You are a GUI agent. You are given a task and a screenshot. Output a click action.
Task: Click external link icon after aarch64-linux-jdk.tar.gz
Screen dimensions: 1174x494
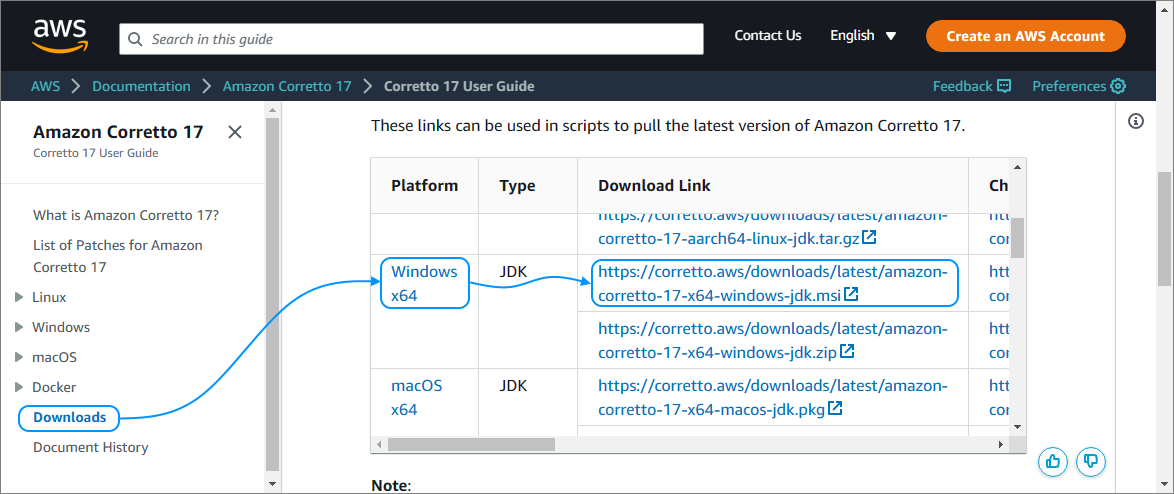point(870,238)
